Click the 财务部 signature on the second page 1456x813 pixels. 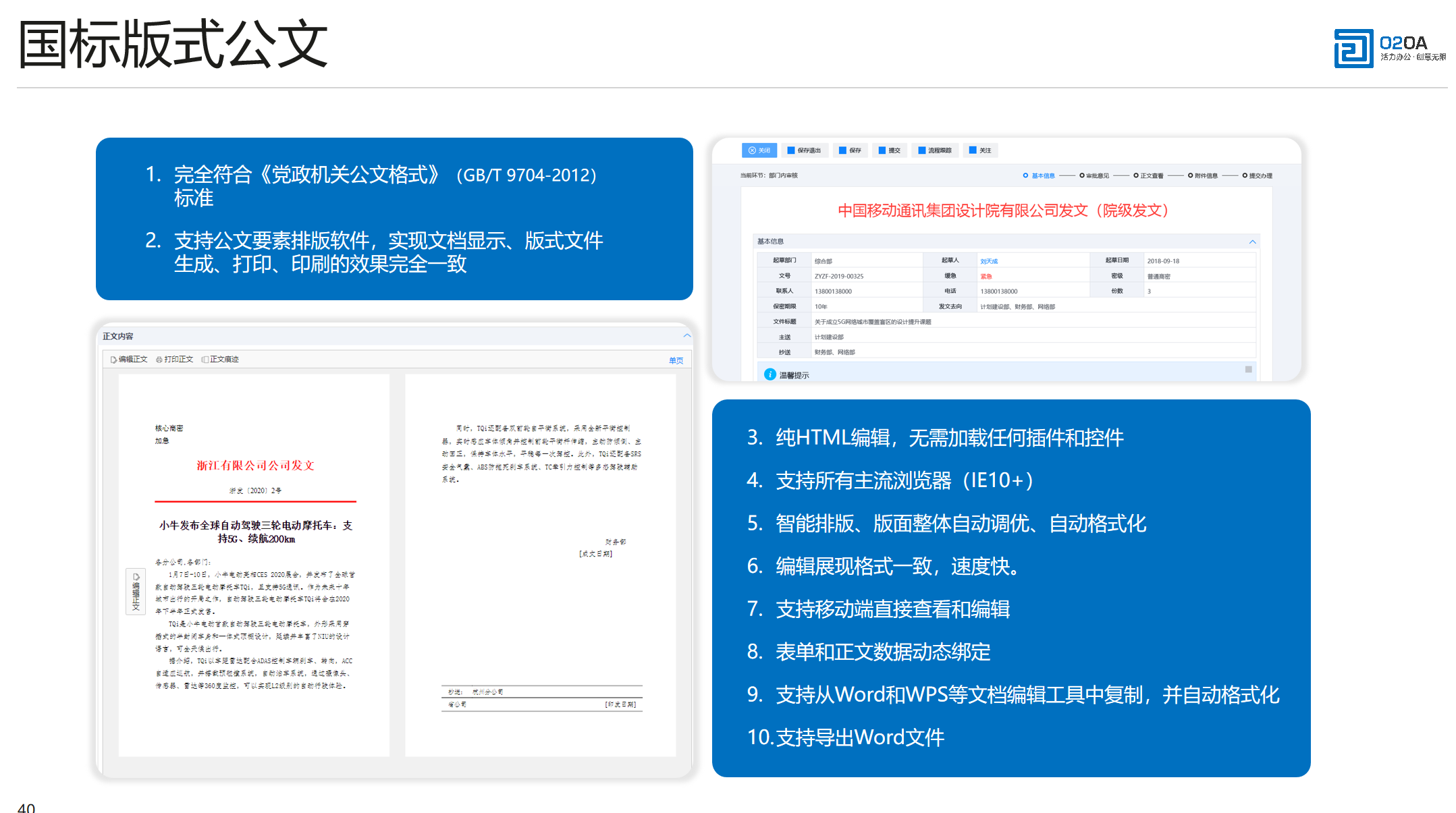[615, 542]
